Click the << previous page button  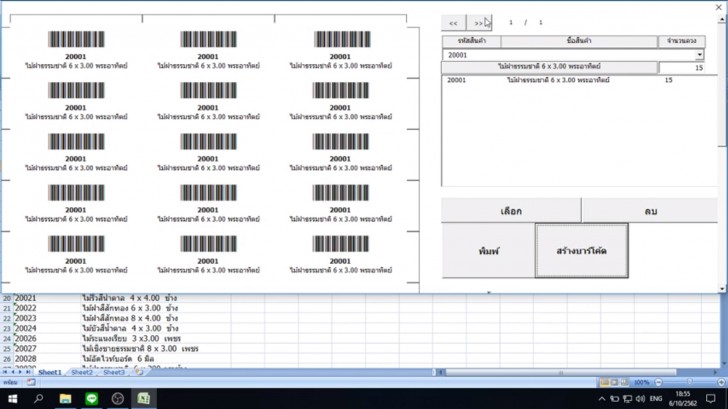453,23
